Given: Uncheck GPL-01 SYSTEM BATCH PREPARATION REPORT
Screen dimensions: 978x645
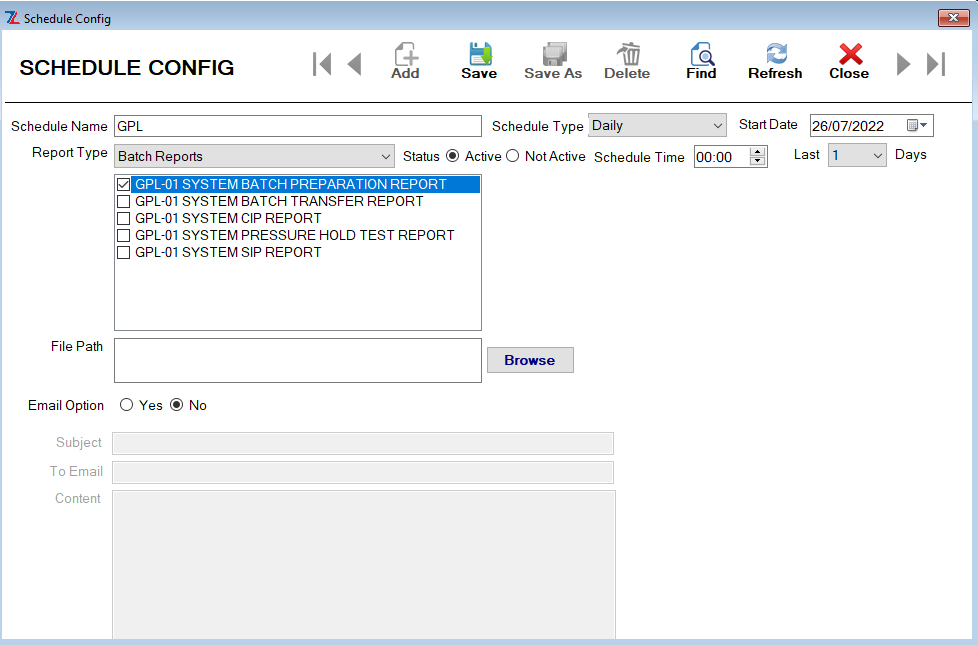Looking at the screenshot, I should tap(124, 185).
